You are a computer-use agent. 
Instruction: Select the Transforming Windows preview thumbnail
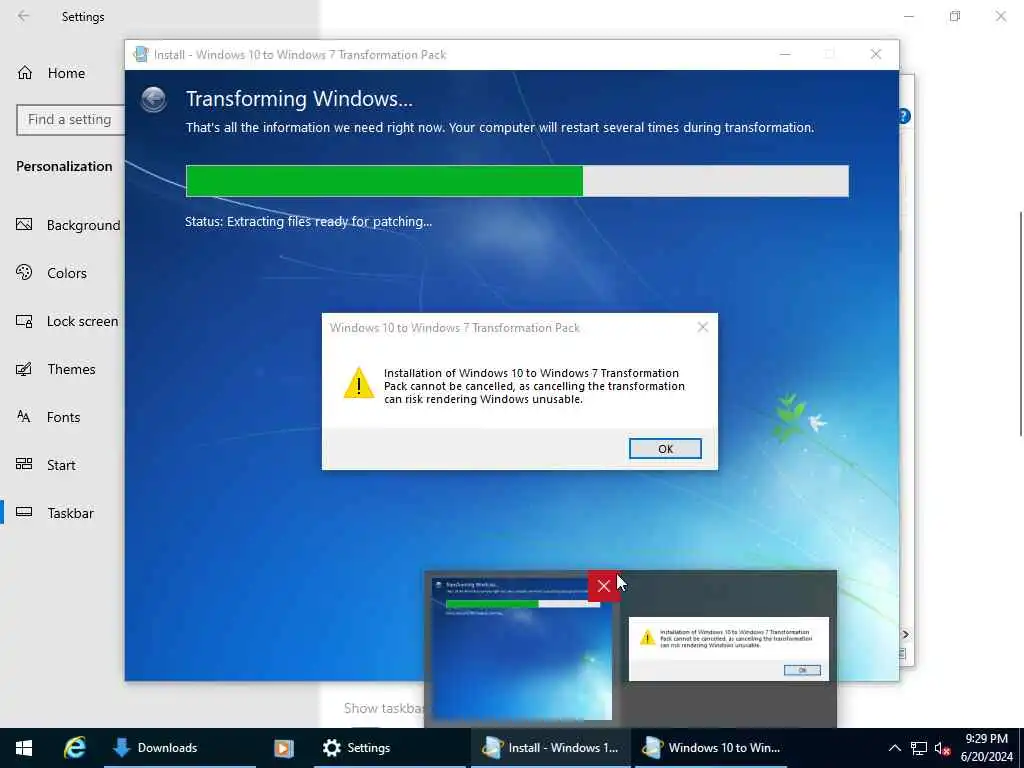(522, 649)
